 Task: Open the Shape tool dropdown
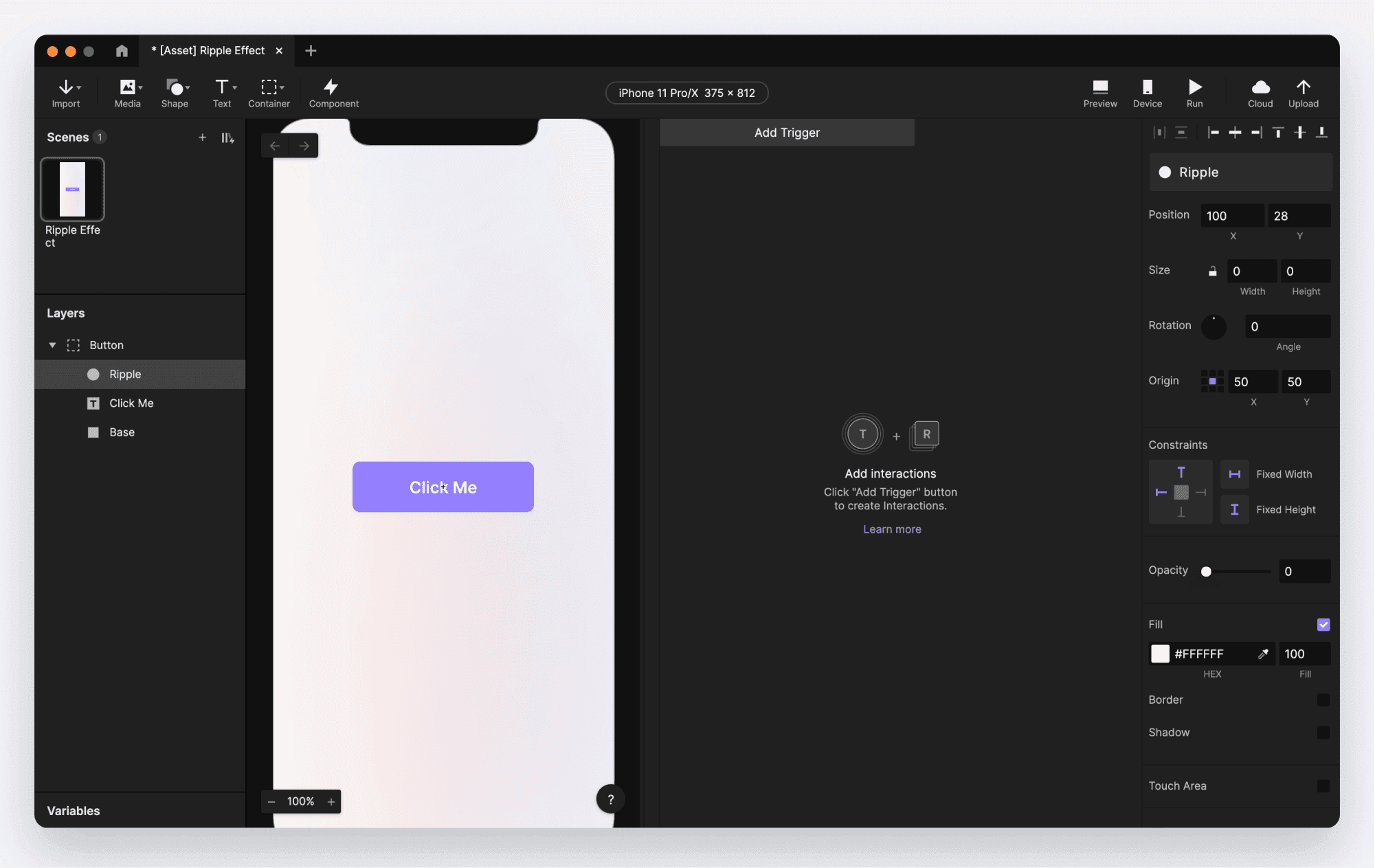[177, 88]
